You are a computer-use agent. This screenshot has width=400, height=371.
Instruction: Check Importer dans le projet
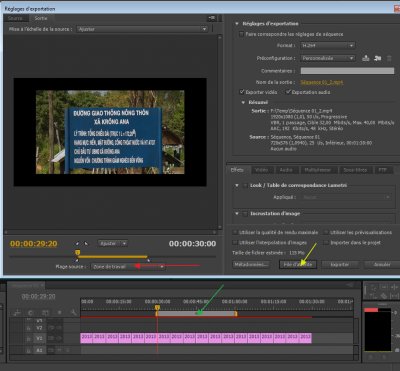[326, 242]
